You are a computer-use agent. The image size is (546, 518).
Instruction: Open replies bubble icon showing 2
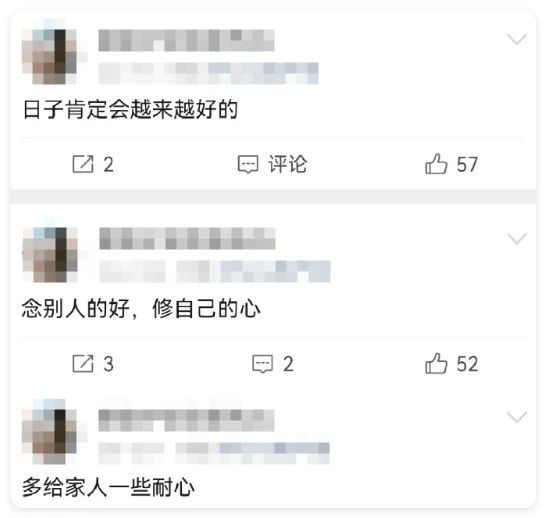pos(263,364)
